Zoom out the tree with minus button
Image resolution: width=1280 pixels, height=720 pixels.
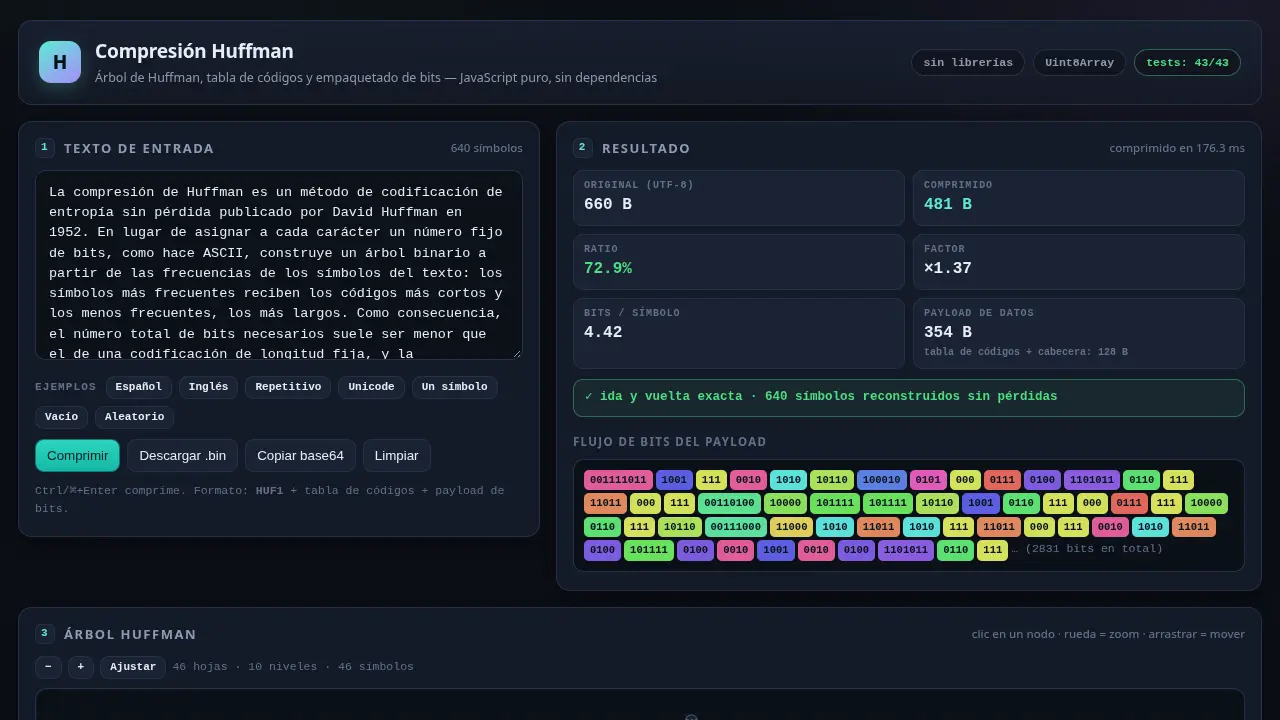point(48,667)
